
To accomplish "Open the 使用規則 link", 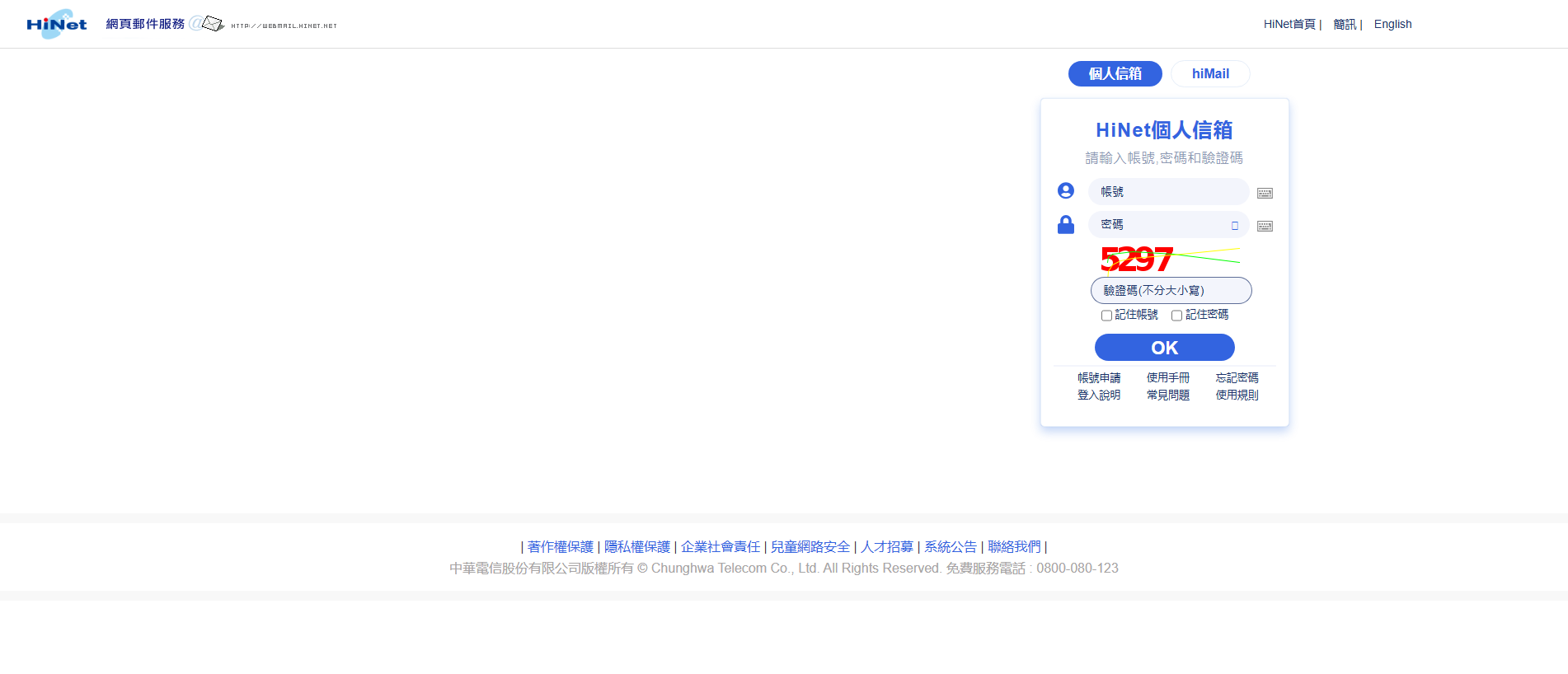I will click(1237, 395).
